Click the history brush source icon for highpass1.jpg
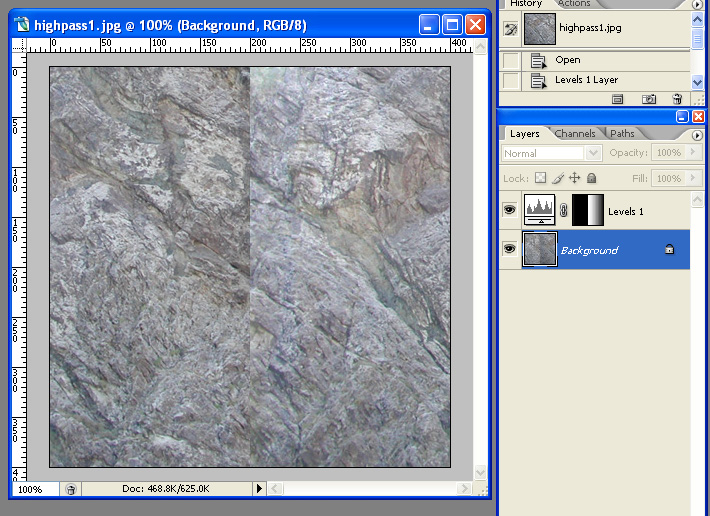Image resolution: width=710 pixels, height=516 pixels. tap(510, 29)
